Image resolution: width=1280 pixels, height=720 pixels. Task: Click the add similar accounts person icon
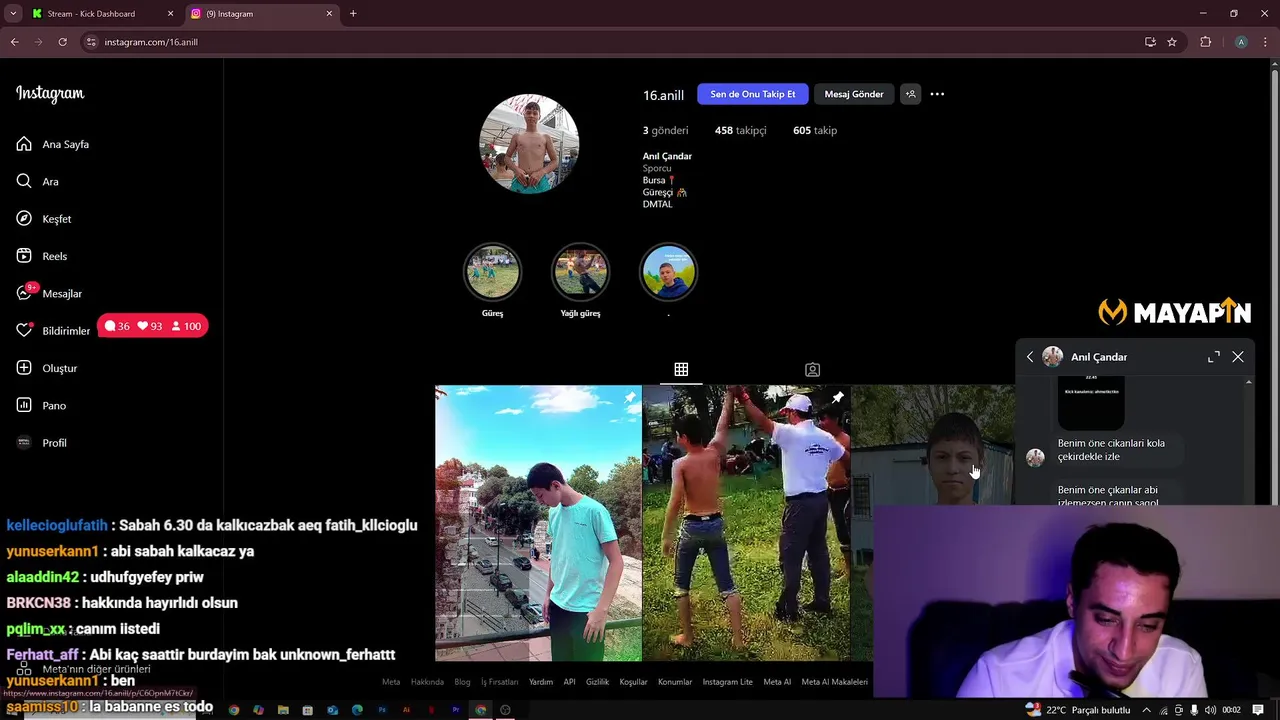point(910,94)
